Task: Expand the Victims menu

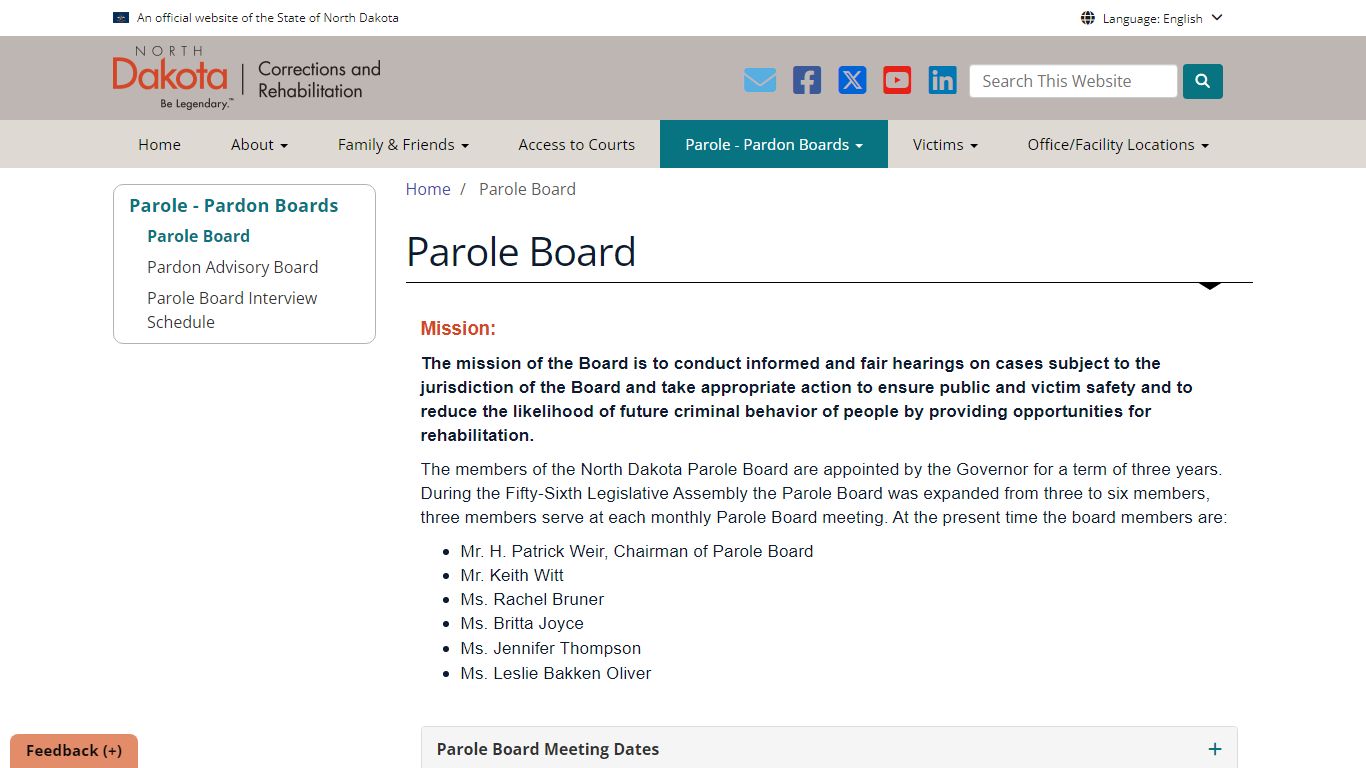Action: pos(945,144)
